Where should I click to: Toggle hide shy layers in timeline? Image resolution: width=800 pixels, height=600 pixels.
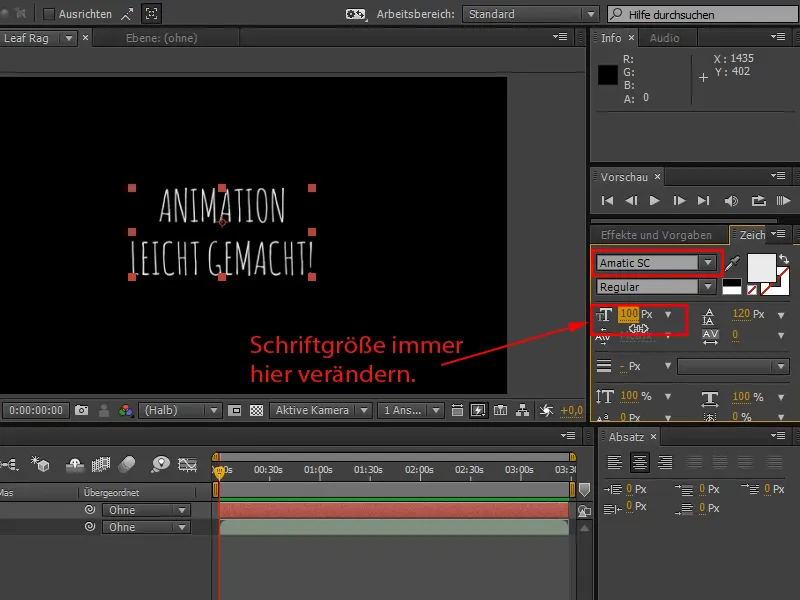tap(75, 464)
